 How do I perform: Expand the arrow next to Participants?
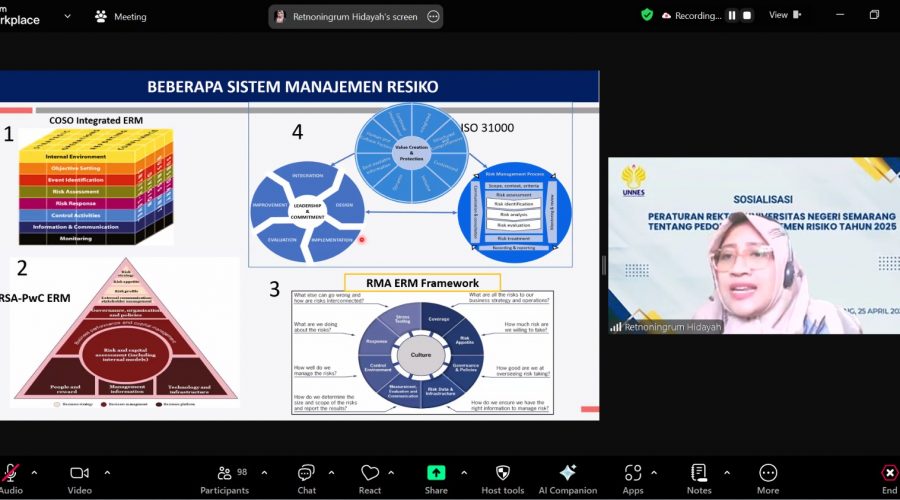[264, 473]
